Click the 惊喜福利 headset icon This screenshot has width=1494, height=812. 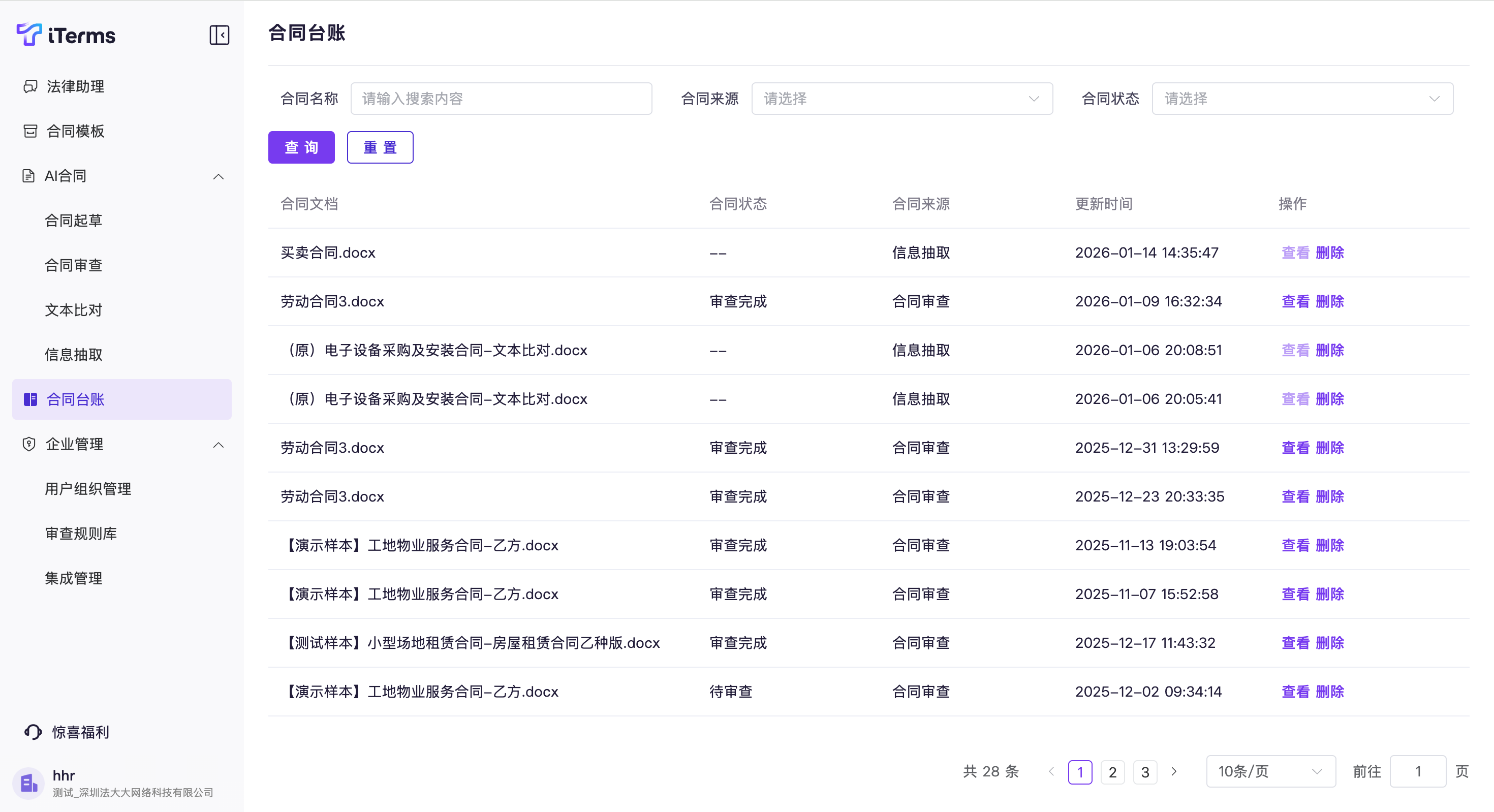[33, 732]
